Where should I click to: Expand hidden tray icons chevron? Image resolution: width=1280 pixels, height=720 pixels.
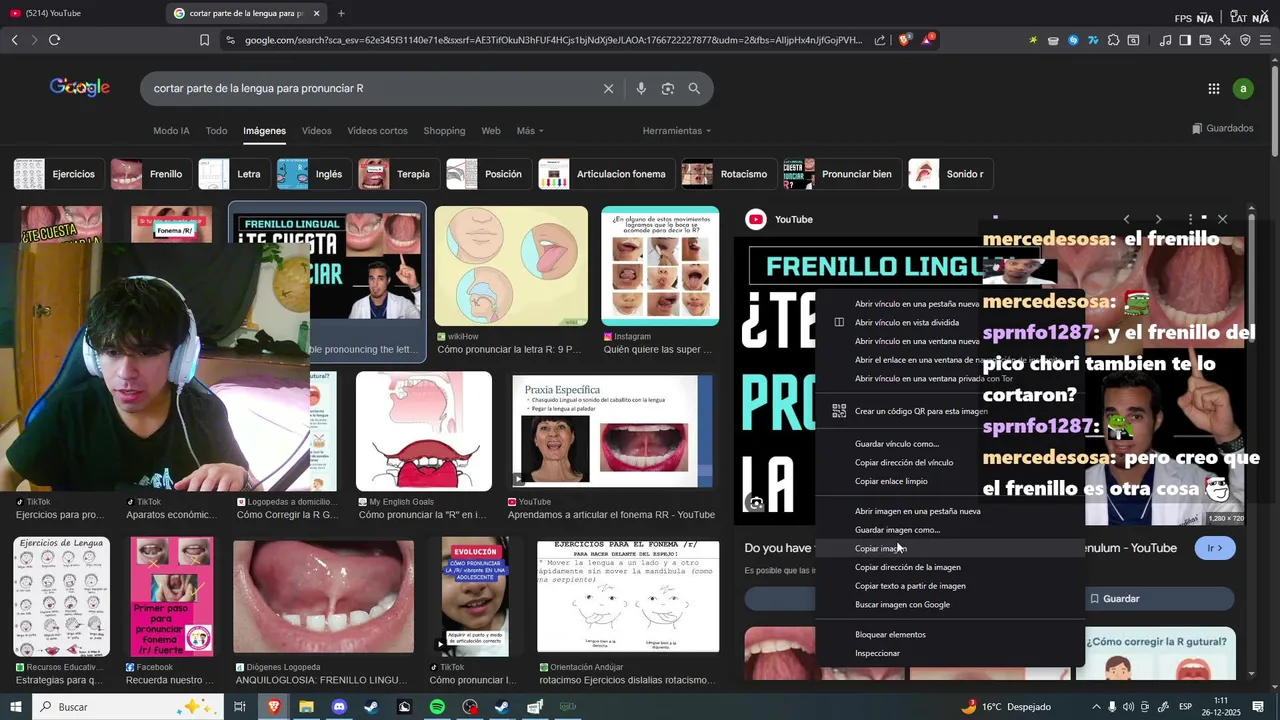click(1096, 707)
